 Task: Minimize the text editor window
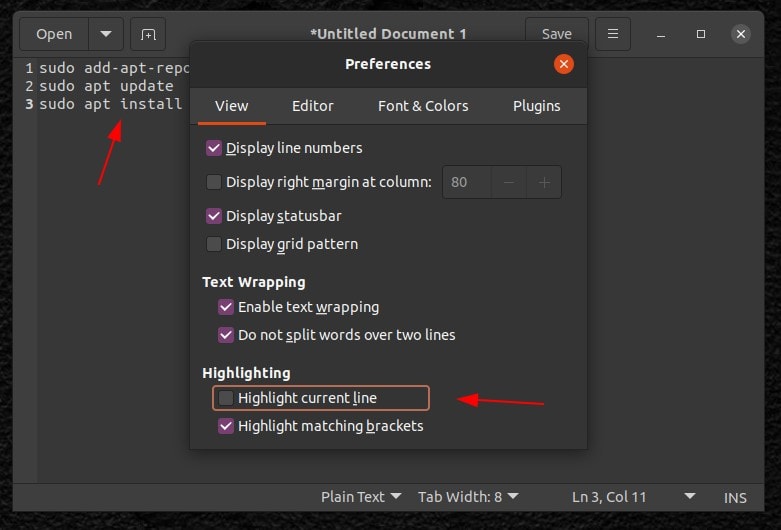[x=661, y=34]
